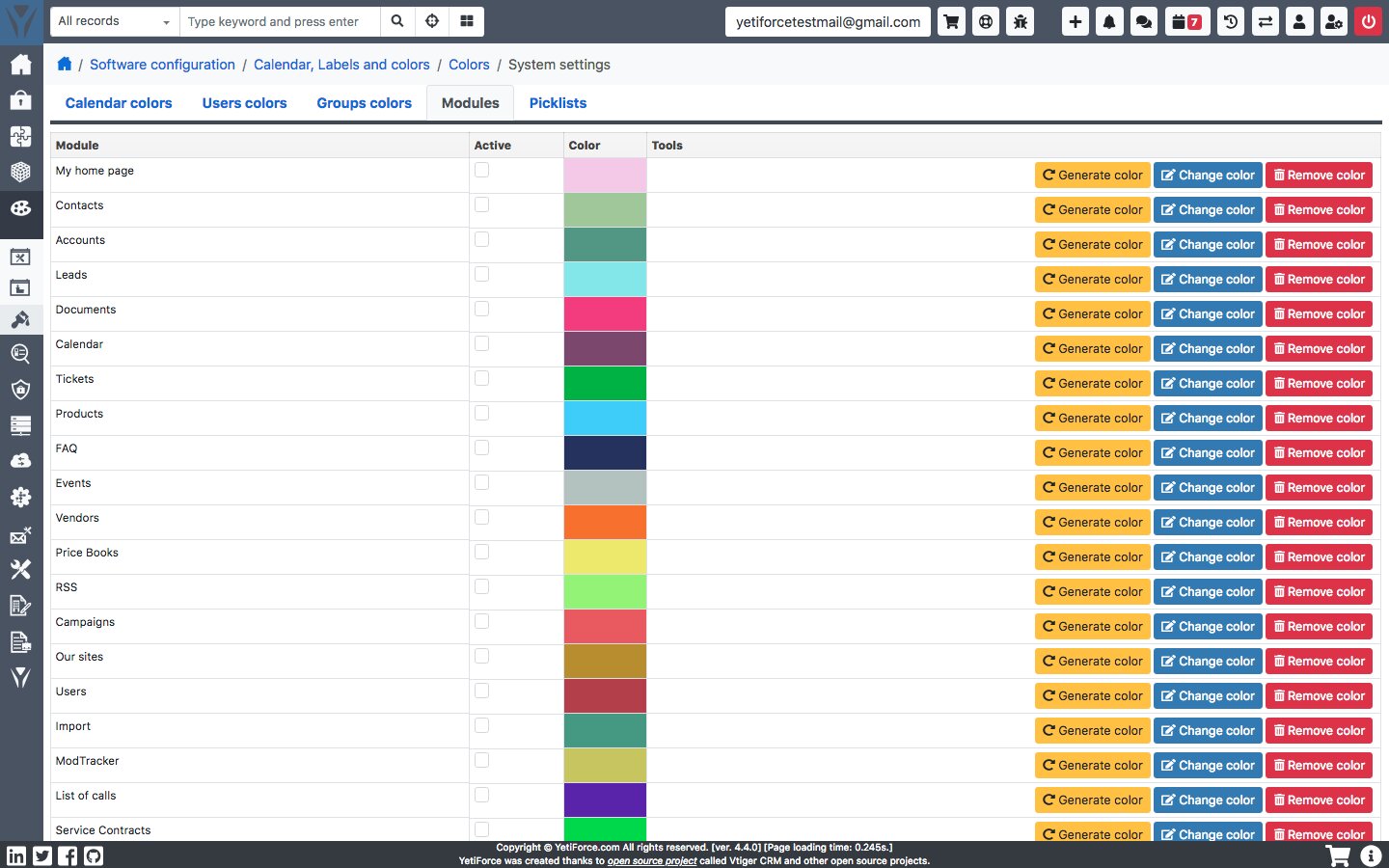Click the pink Documents color swatch
1389x868 pixels.
[x=605, y=314]
